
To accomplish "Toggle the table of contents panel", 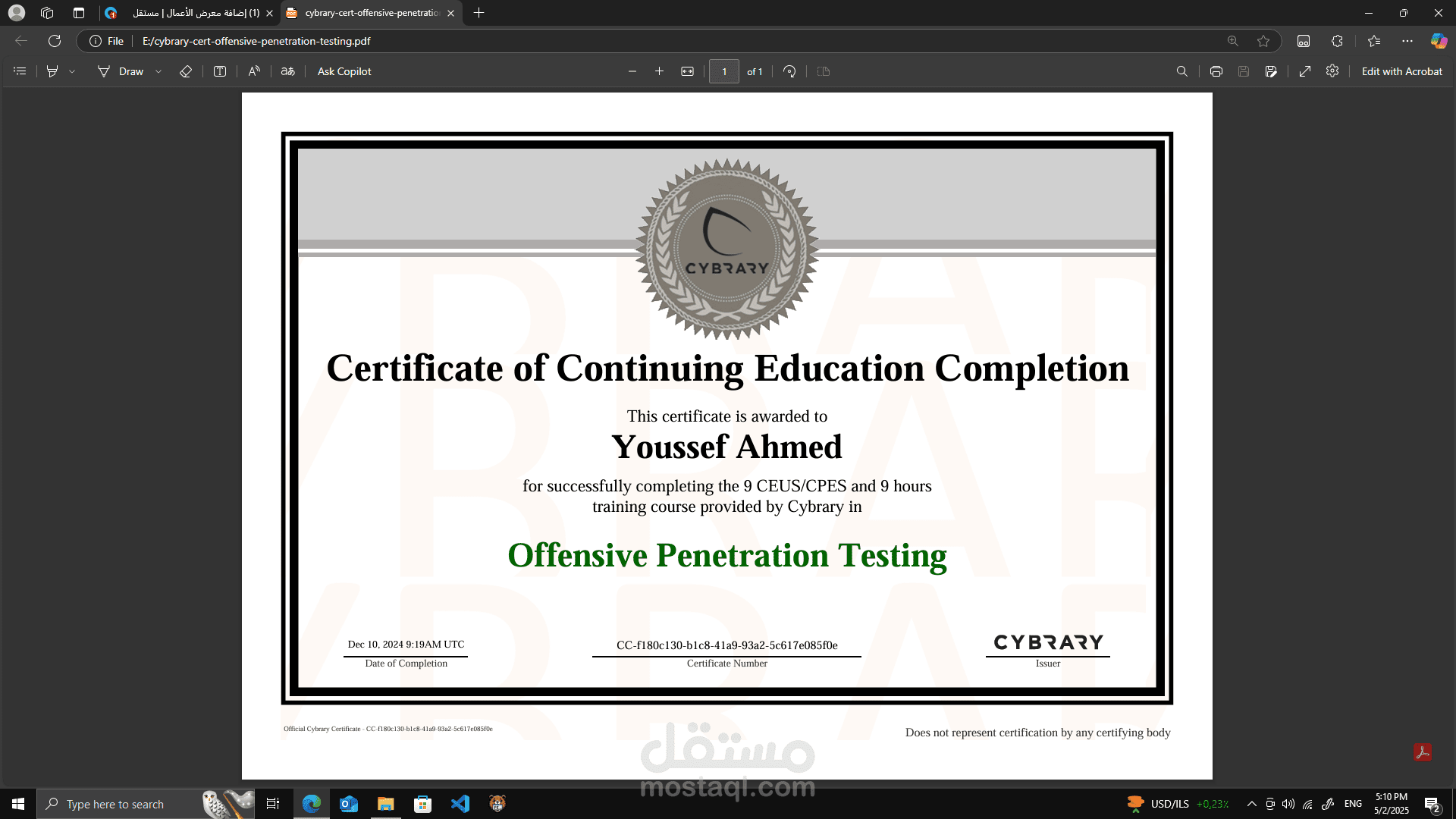I will point(19,71).
